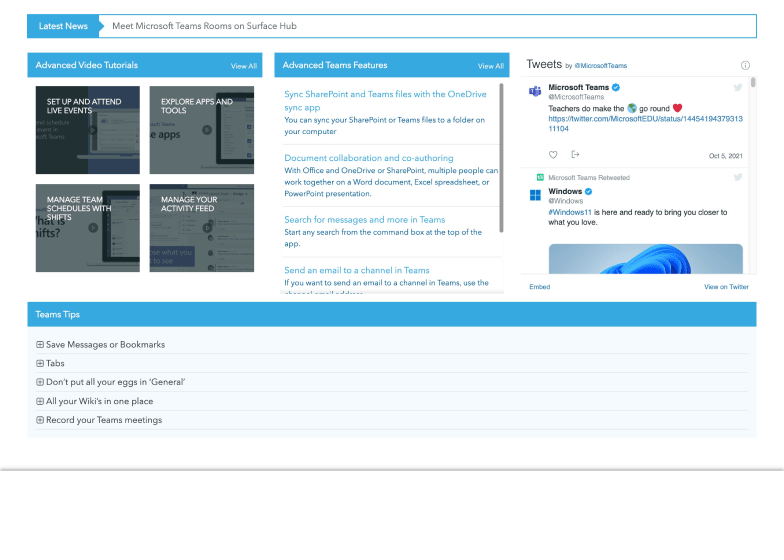Share the Microsoft Teams tweet via share icon
The image size is (784, 560).
576,154
